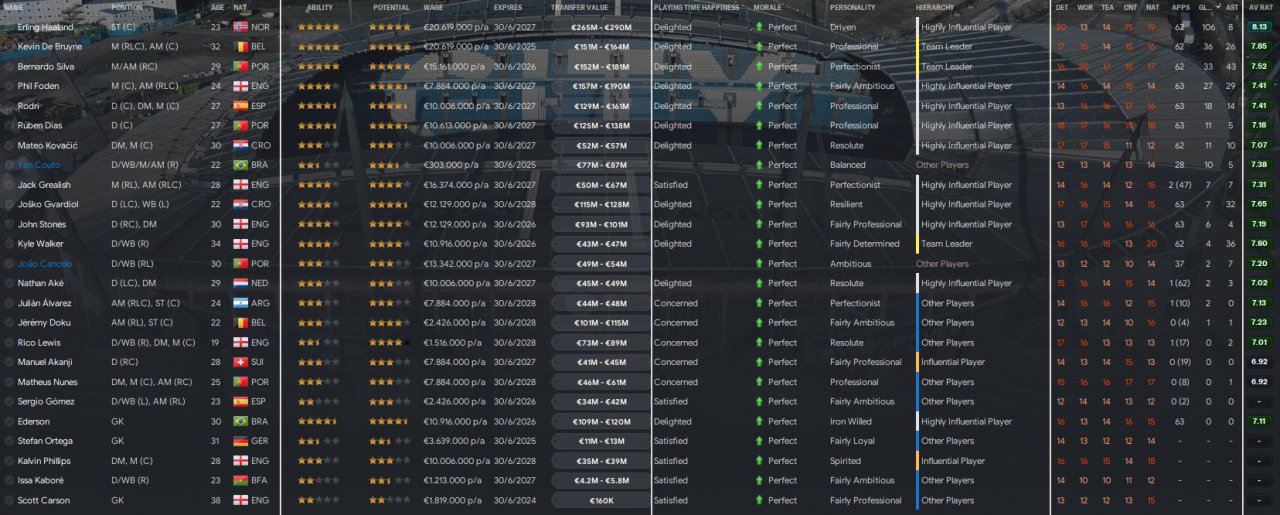Click Switzerland flag in Manuel Akanji's row
The width and height of the screenshot is (1280, 515).
pyautogui.click(x=240, y=362)
